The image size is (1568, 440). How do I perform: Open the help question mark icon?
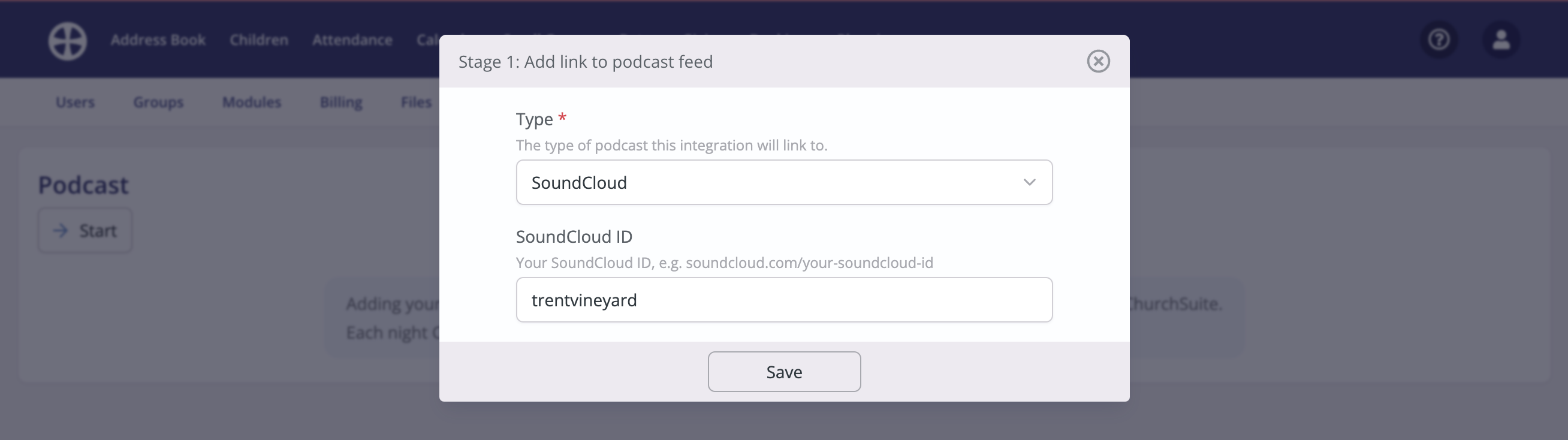pyautogui.click(x=1439, y=40)
